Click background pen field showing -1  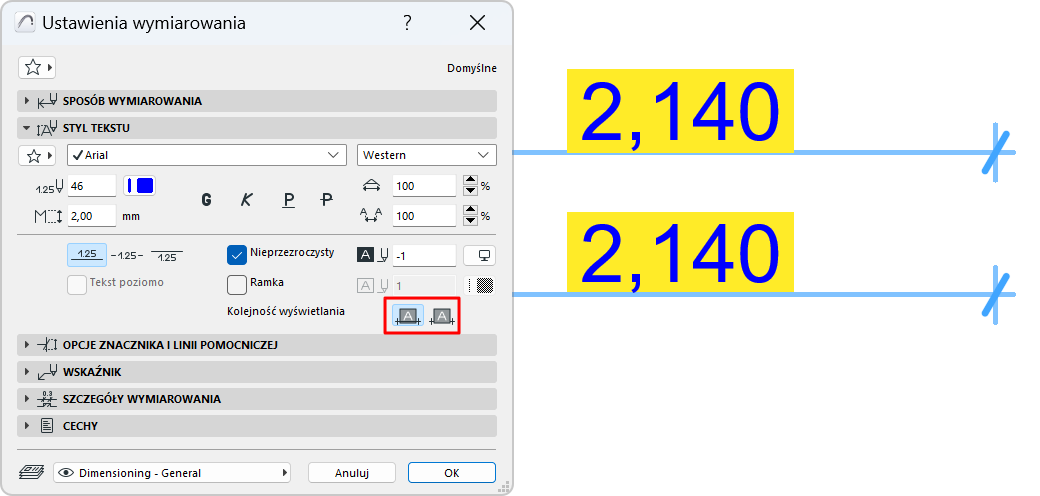(424, 255)
